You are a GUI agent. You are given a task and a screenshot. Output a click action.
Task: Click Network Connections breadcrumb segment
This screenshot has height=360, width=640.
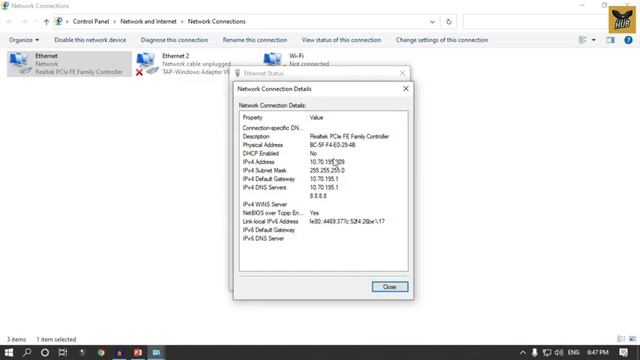tap(216, 22)
